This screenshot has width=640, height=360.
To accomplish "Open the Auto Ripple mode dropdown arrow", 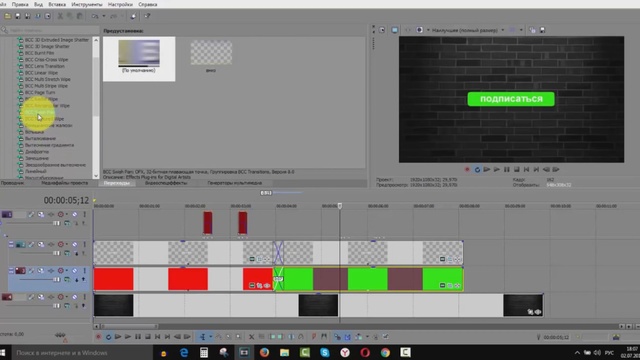I will click(x=367, y=337).
